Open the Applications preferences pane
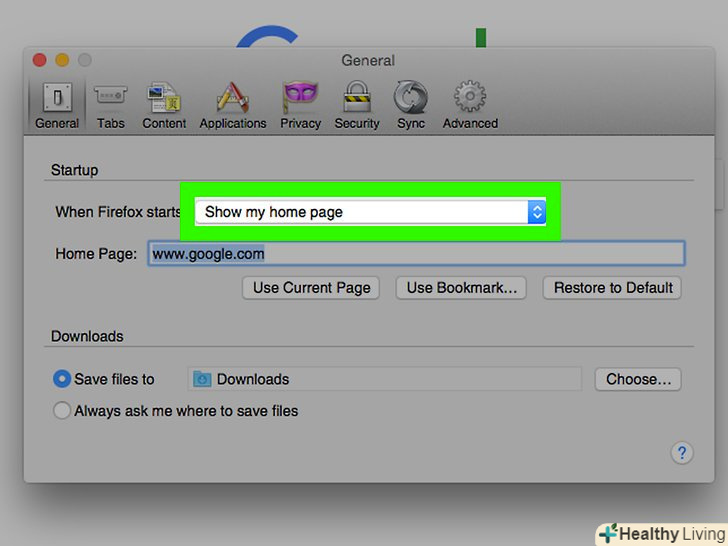Viewport: 728px width, 546px height. coord(233,105)
